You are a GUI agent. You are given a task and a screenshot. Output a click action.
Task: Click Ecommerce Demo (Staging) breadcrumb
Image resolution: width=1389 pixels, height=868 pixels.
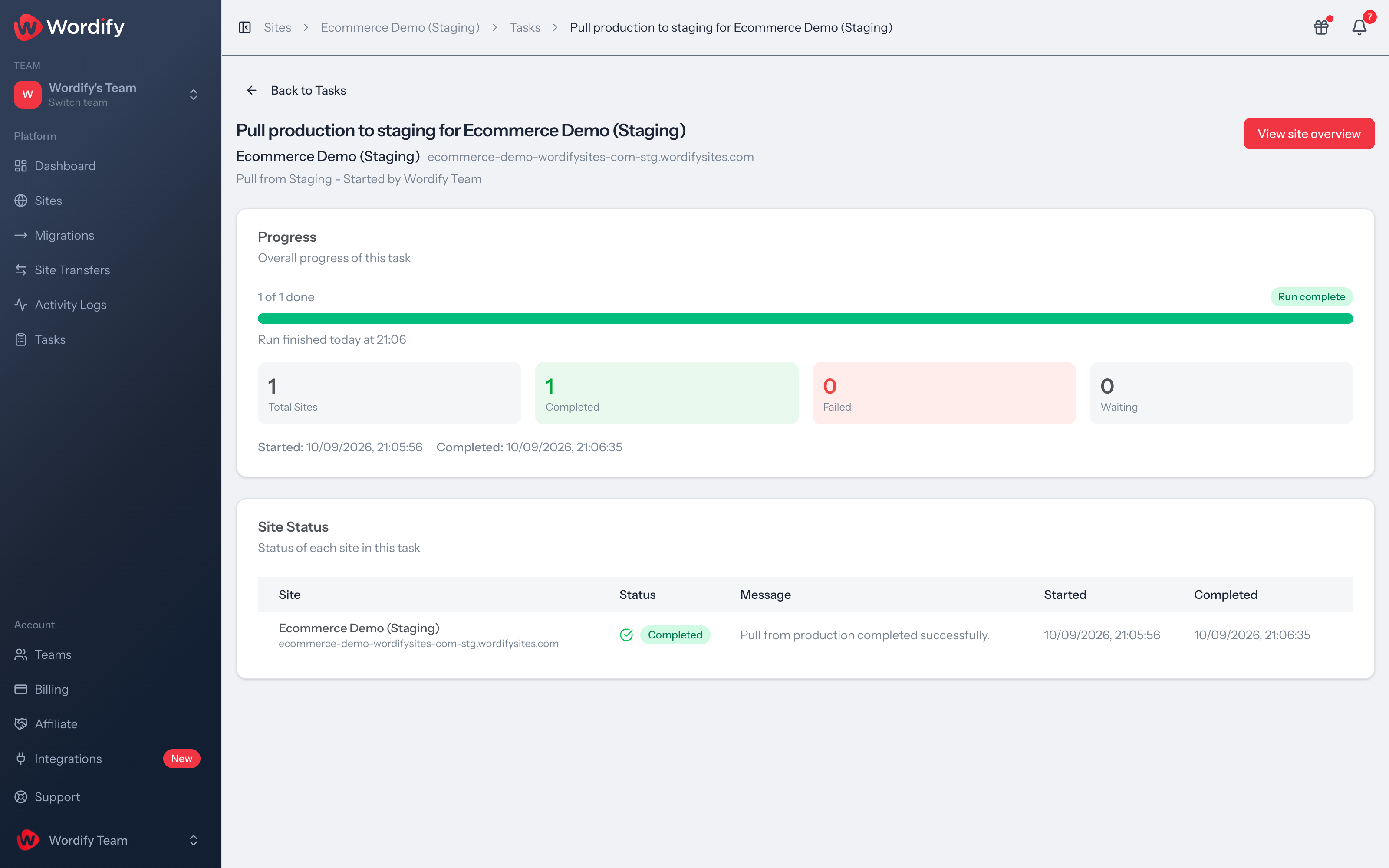(400, 27)
